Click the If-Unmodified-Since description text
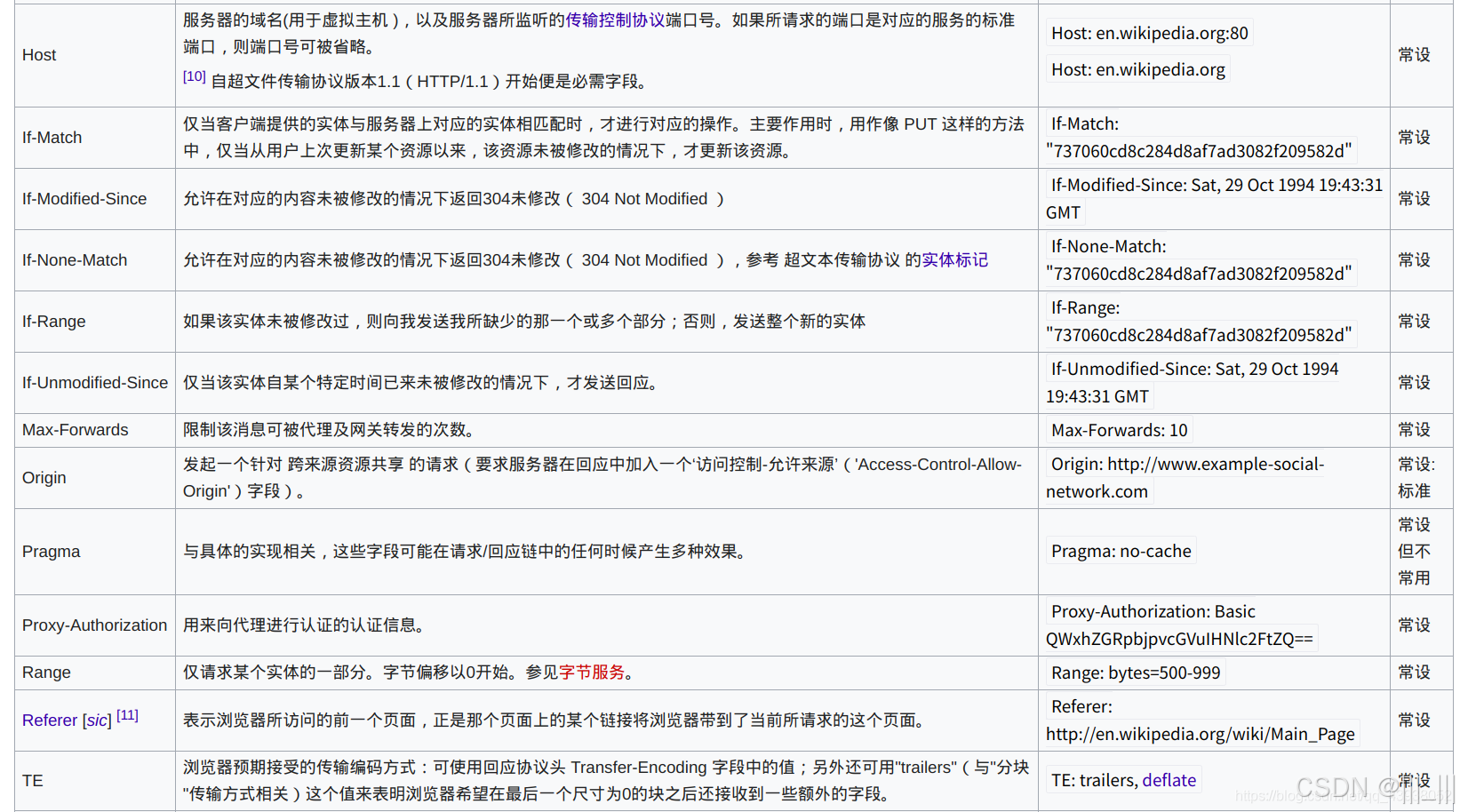1460x812 pixels. point(420,383)
